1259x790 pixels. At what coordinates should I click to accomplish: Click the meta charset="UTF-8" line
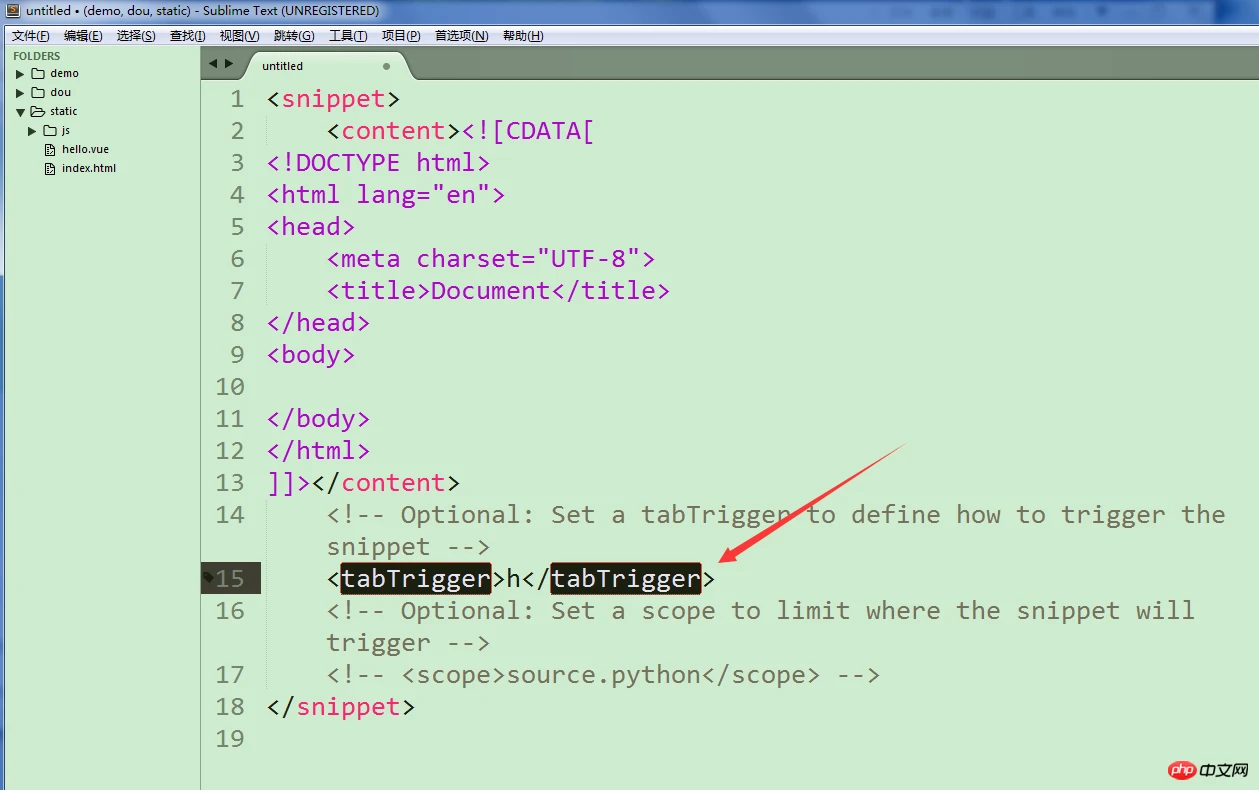491,259
